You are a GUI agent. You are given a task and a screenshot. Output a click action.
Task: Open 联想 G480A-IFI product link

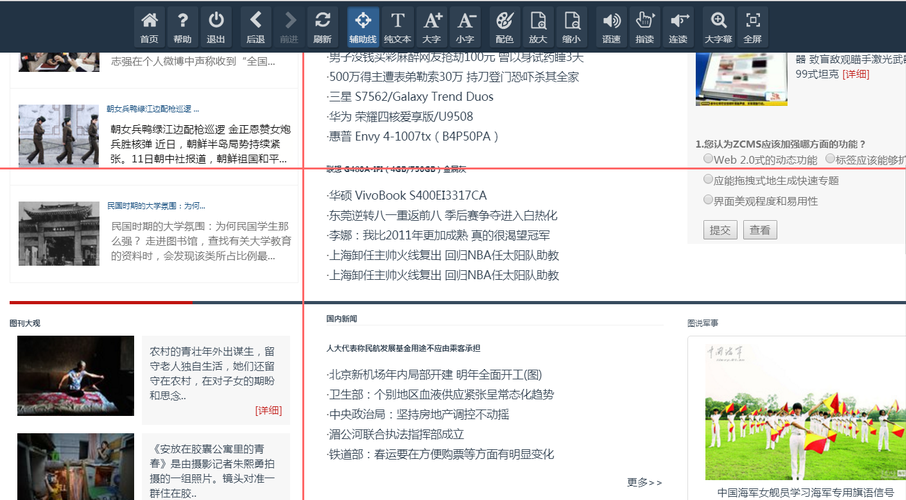click(396, 169)
